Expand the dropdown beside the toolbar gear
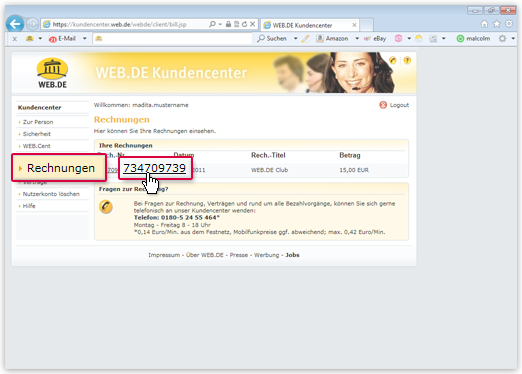The image size is (522, 374). [x=513, y=38]
